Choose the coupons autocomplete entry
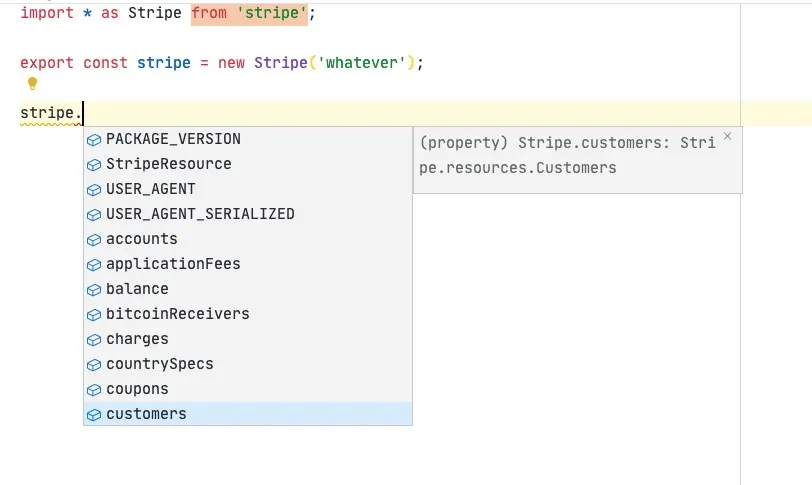 (x=137, y=389)
